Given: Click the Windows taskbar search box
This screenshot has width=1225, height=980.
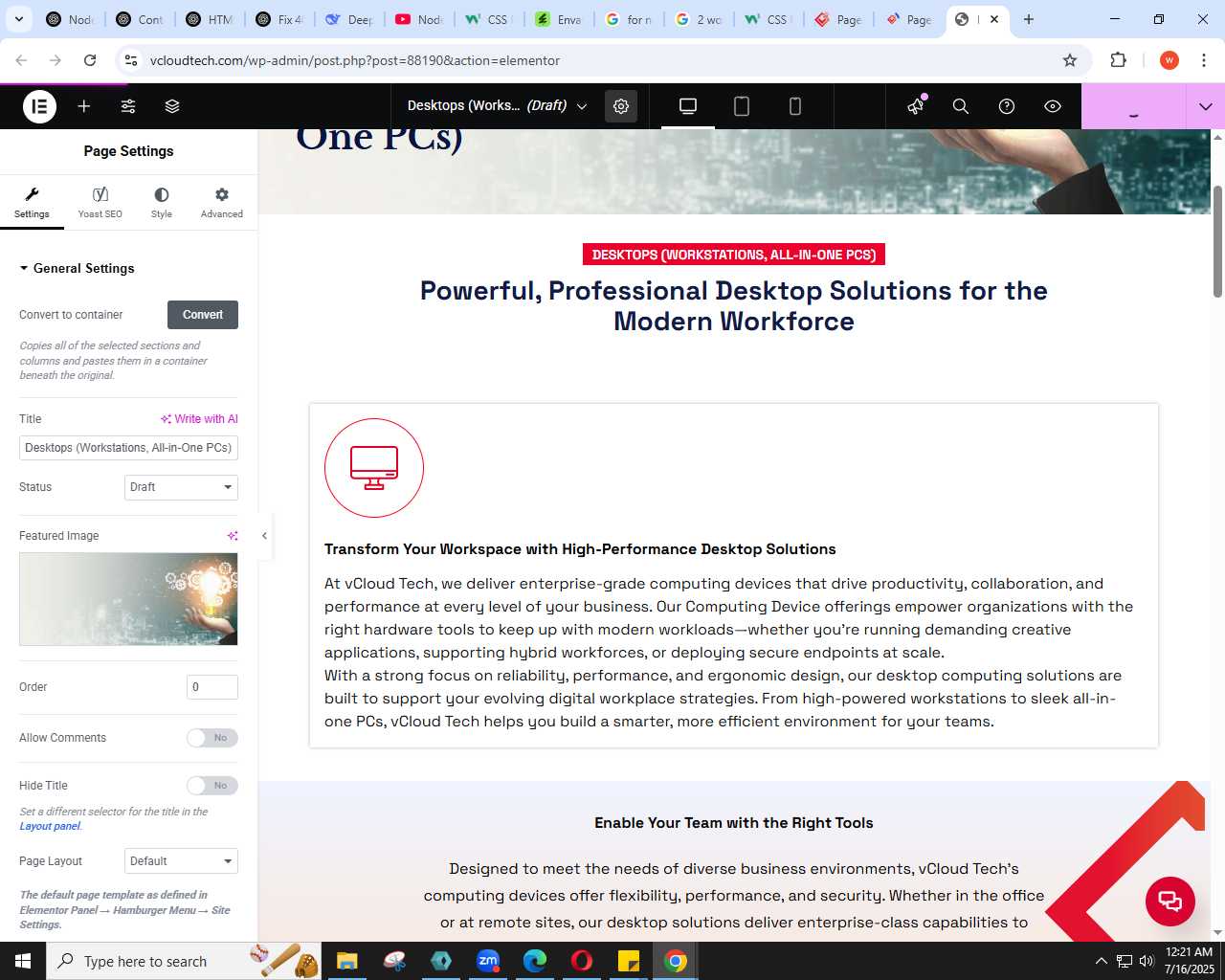Looking at the screenshot, I should pyautogui.click(x=184, y=961).
